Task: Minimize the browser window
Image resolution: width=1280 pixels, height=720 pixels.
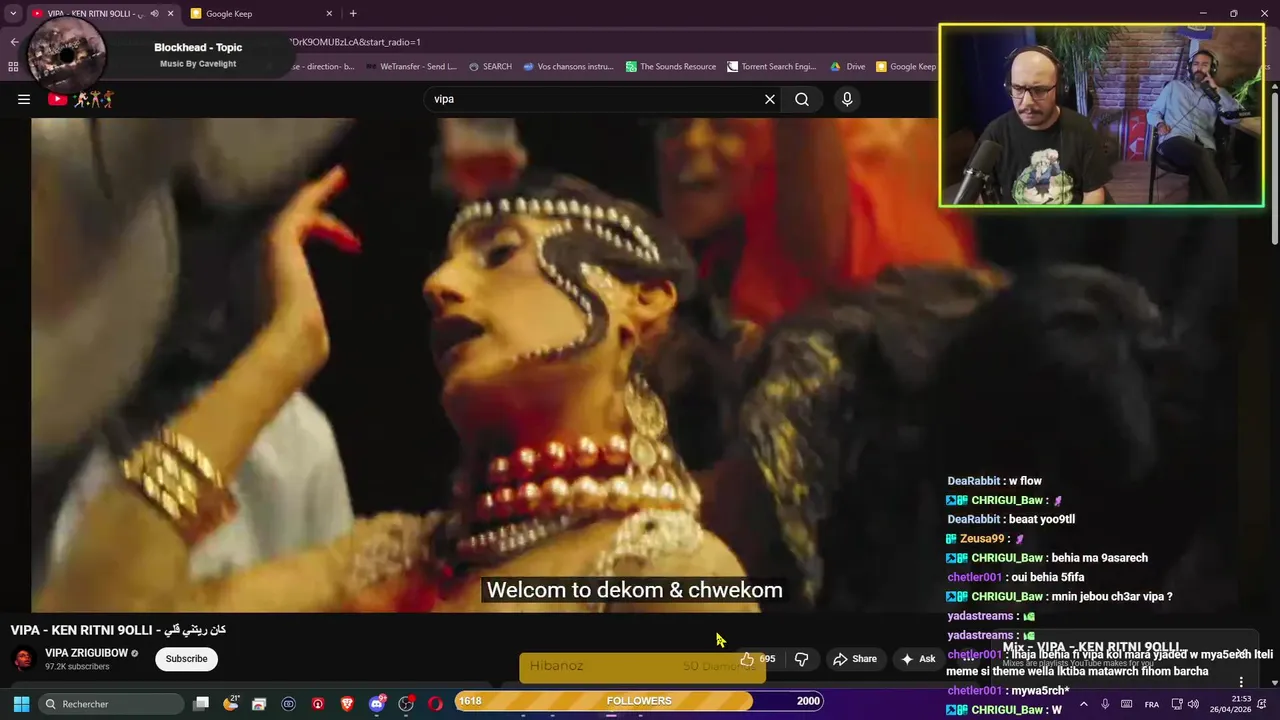Action: [x=1203, y=13]
